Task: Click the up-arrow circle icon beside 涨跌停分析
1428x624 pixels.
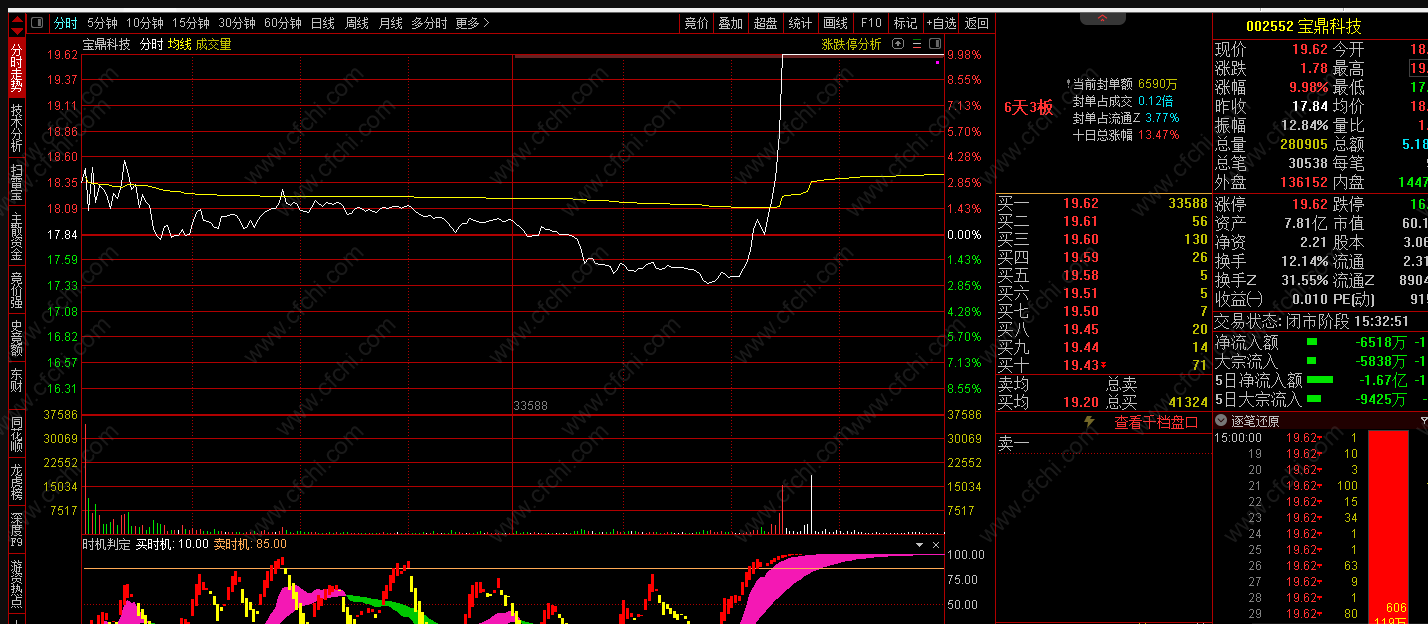Action: coord(898,44)
